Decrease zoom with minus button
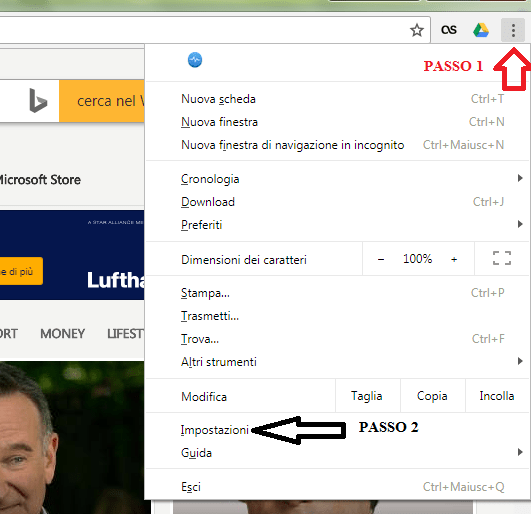531x514 pixels. pos(381,259)
